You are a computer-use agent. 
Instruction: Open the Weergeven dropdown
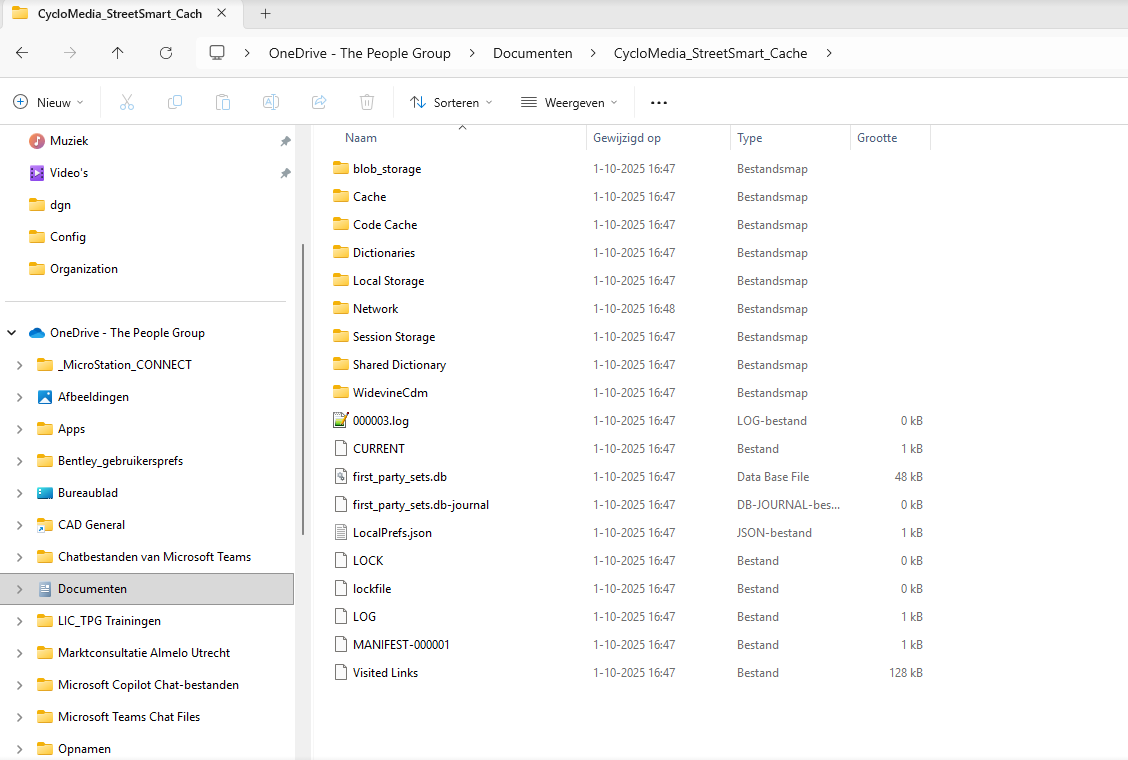(569, 102)
